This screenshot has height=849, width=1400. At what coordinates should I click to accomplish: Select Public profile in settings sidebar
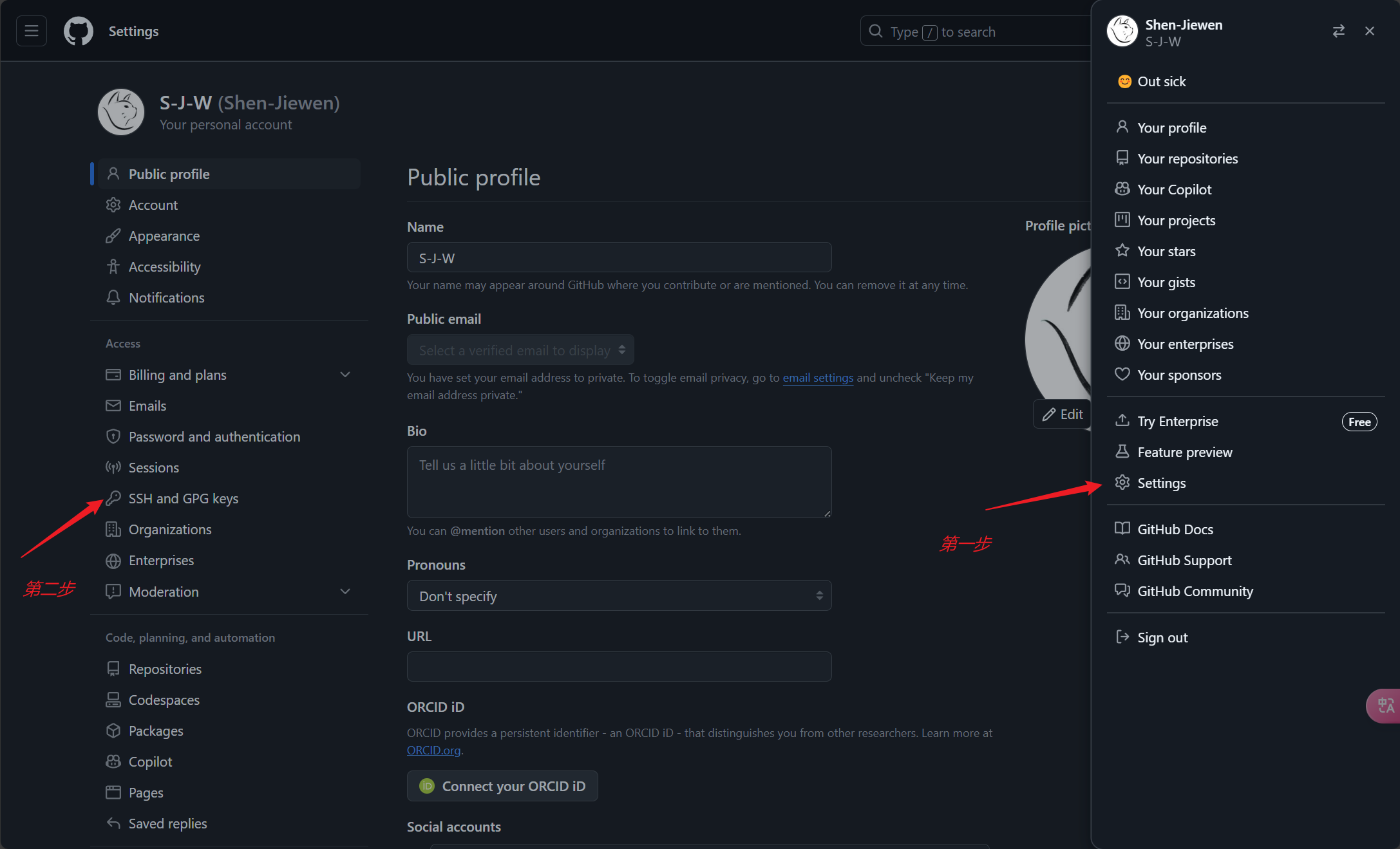point(229,174)
